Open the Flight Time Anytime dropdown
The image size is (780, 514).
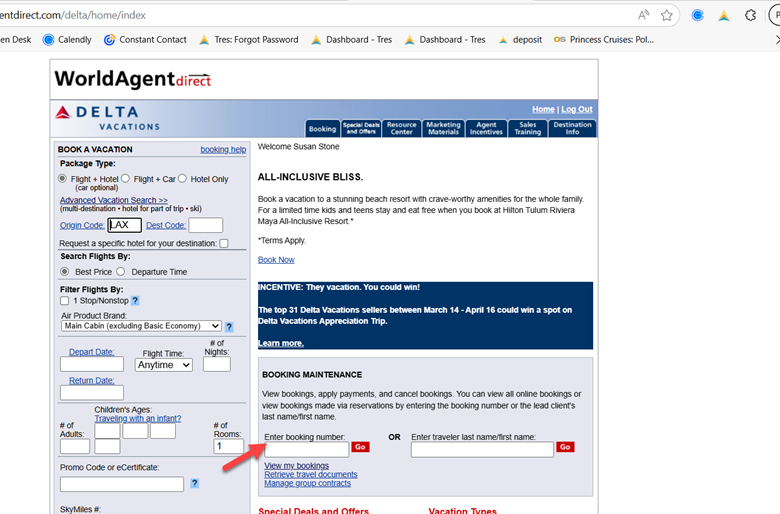163,365
